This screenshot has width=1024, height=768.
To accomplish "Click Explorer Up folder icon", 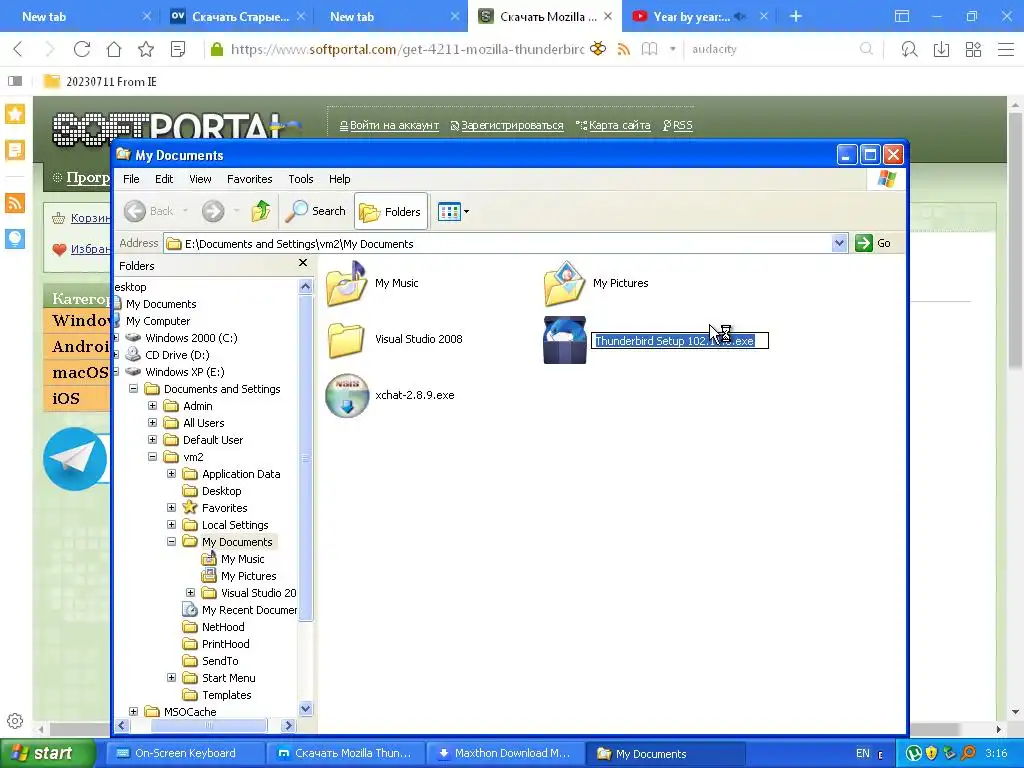I will (x=261, y=211).
